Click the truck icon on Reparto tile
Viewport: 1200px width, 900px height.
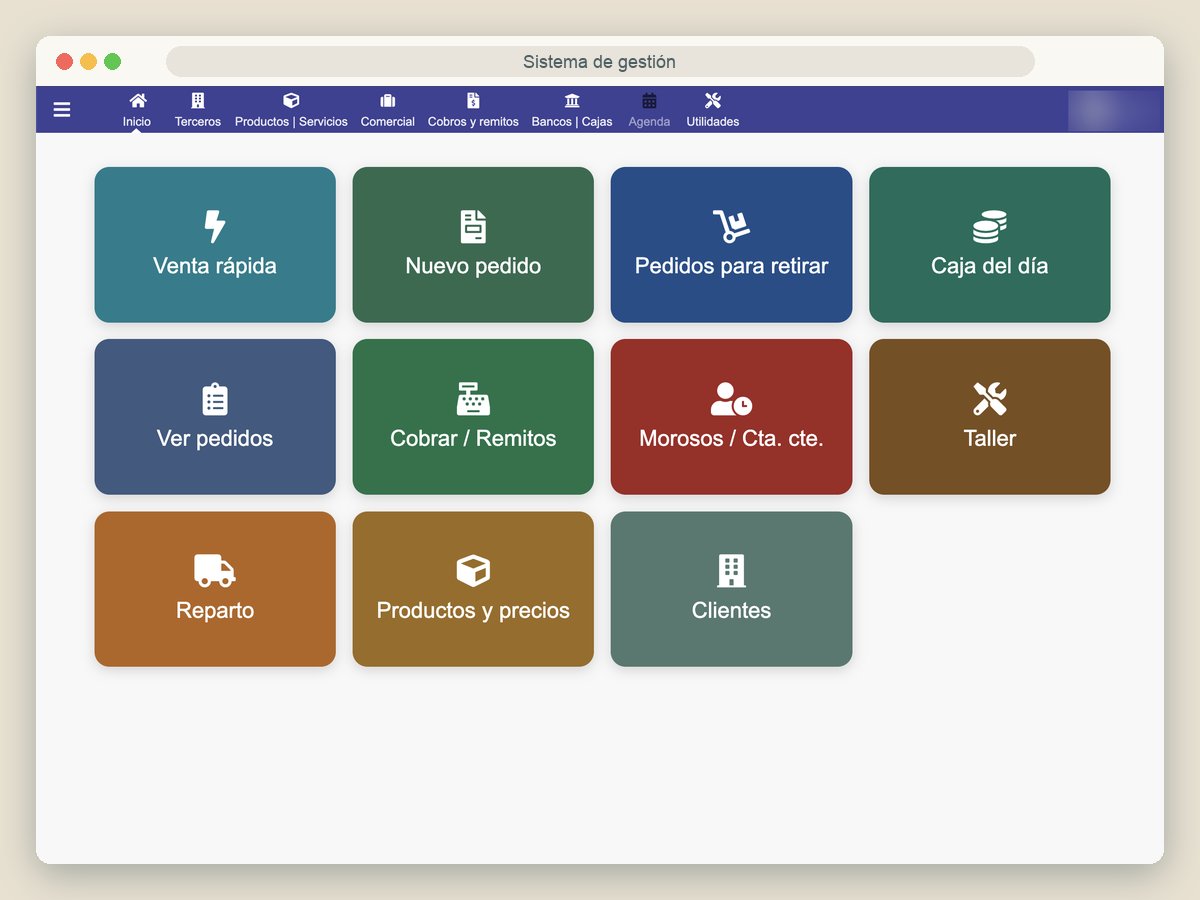coord(215,571)
